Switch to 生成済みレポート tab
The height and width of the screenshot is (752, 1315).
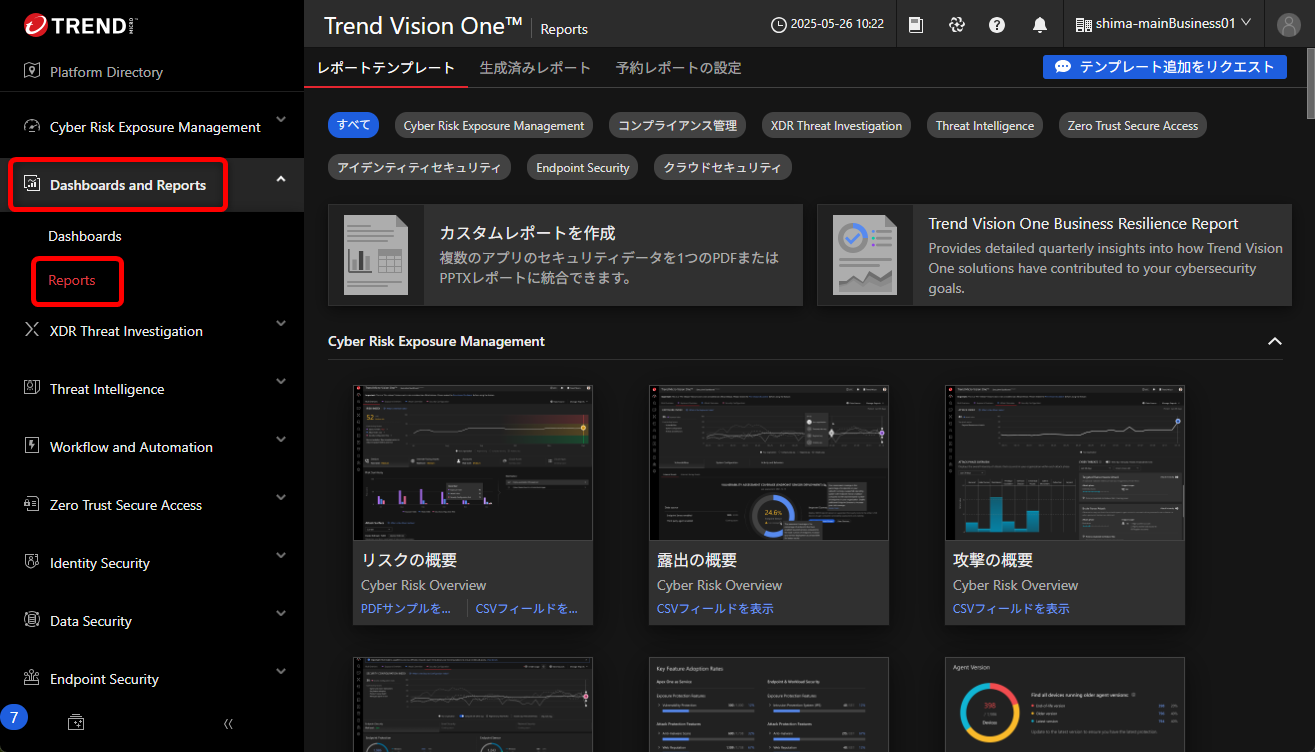(535, 68)
